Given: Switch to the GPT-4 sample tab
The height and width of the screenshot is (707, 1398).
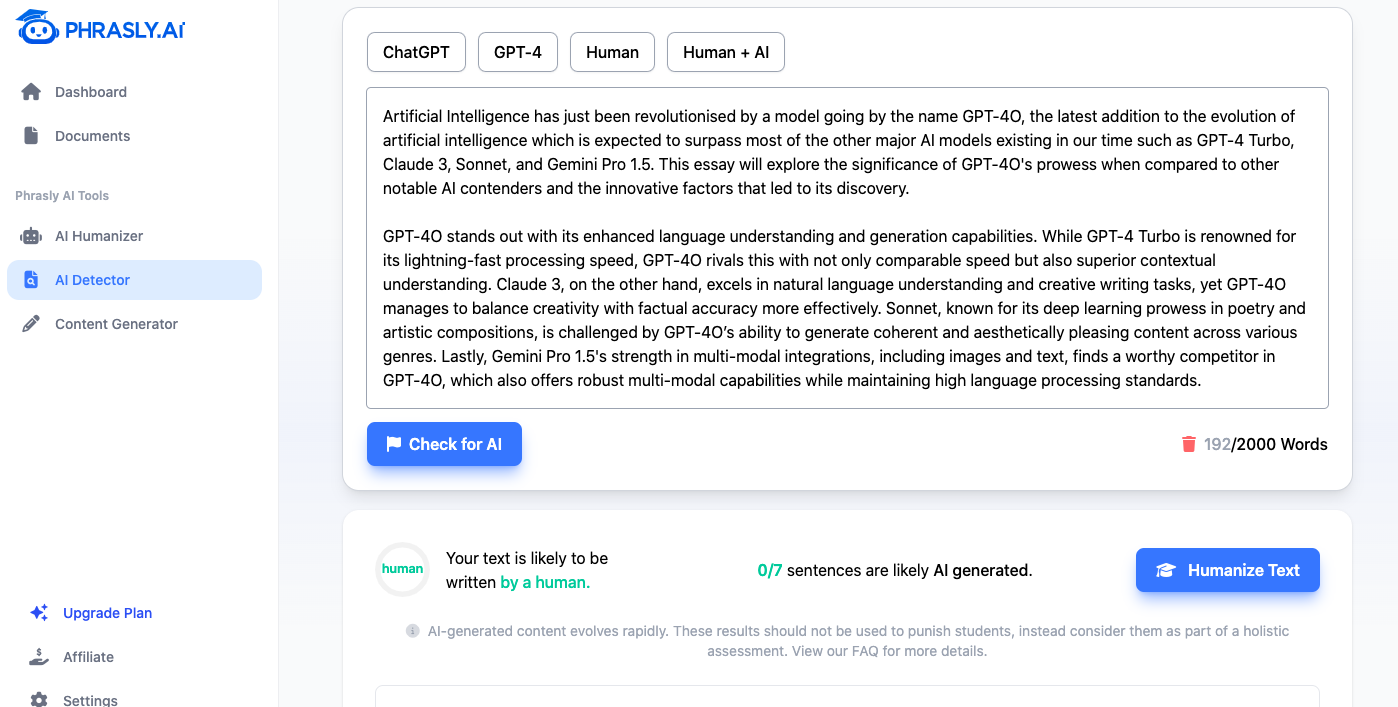Looking at the screenshot, I should 517,51.
